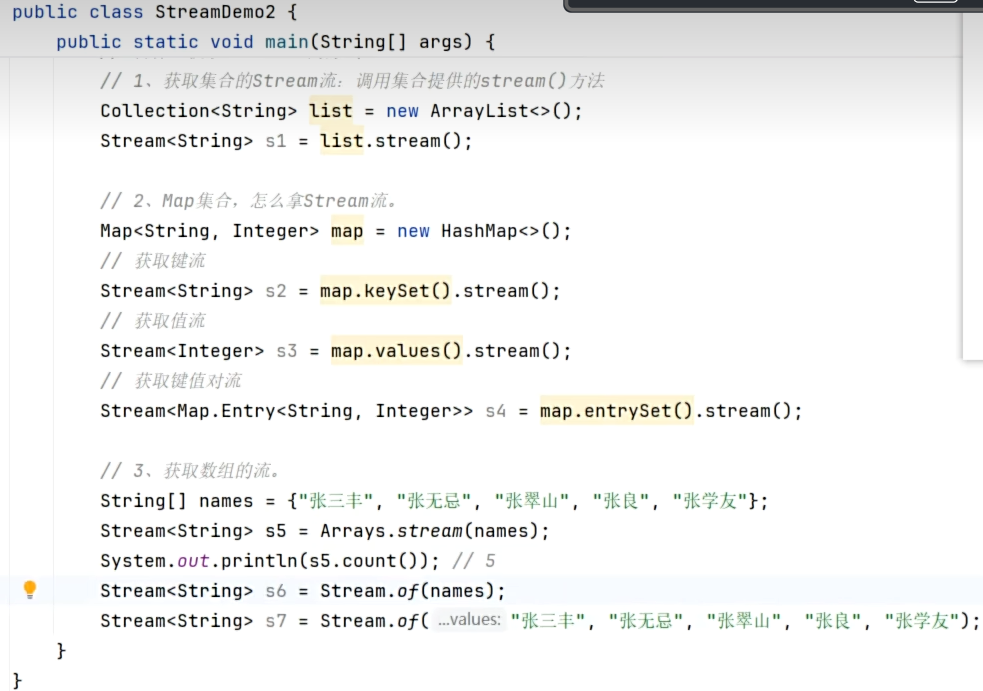Viewport: 983px width, 691px height.
Task: Click variable 's5' in its declaration
Action: (x=276, y=531)
